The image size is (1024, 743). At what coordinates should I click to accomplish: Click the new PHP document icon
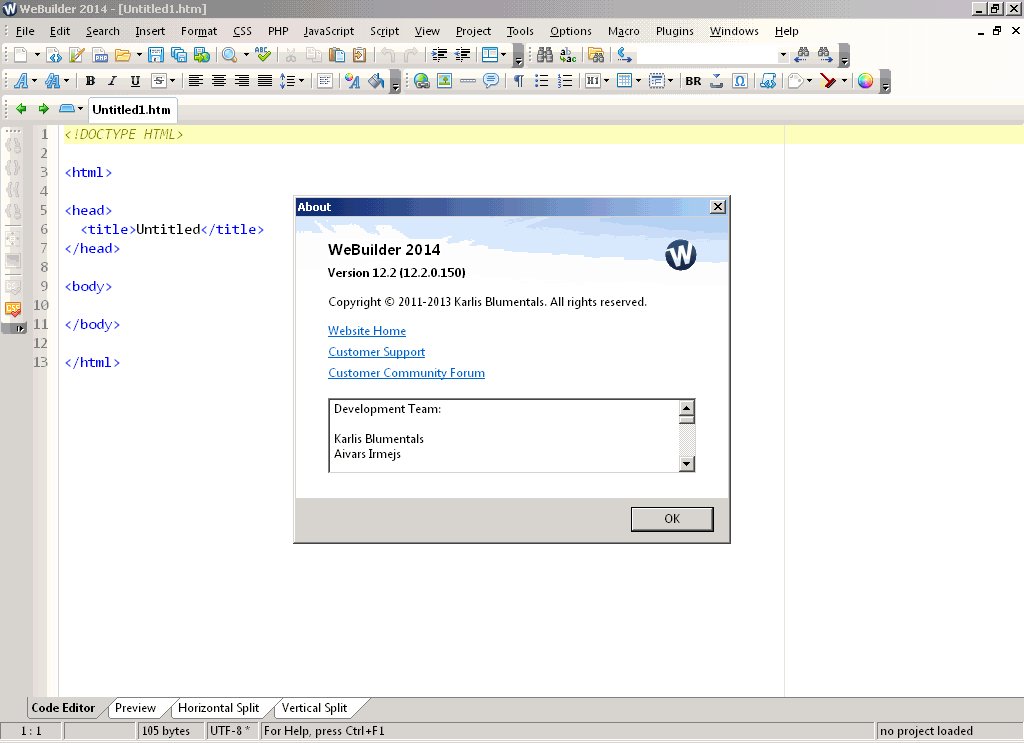point(100,55)
